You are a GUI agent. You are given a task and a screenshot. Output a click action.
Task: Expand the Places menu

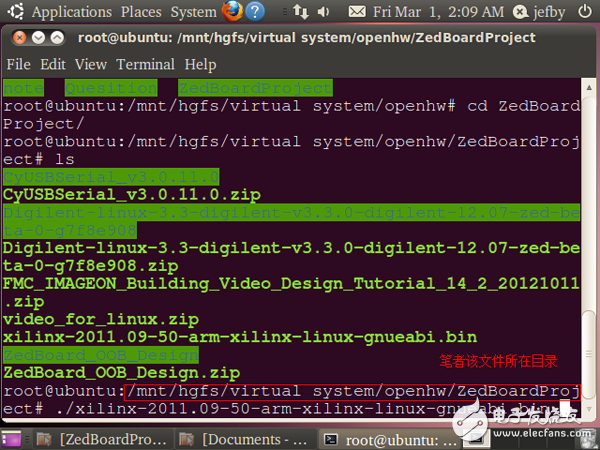(142, 12)
